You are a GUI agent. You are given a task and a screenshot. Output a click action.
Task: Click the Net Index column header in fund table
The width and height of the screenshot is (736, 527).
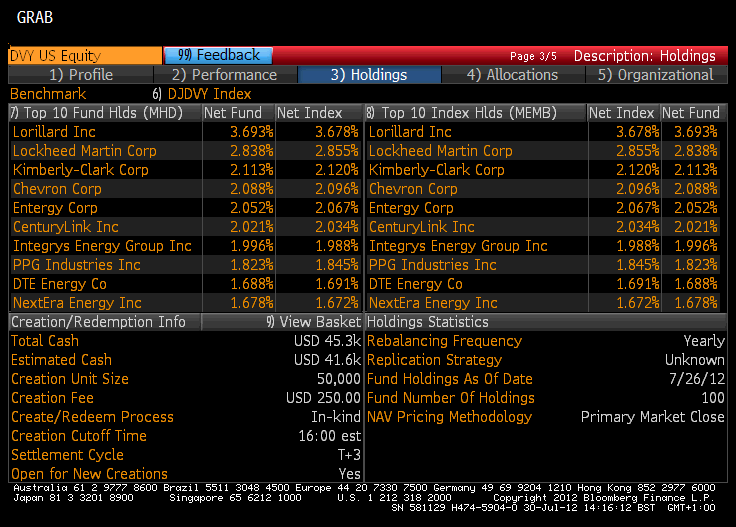pos(319,113)
